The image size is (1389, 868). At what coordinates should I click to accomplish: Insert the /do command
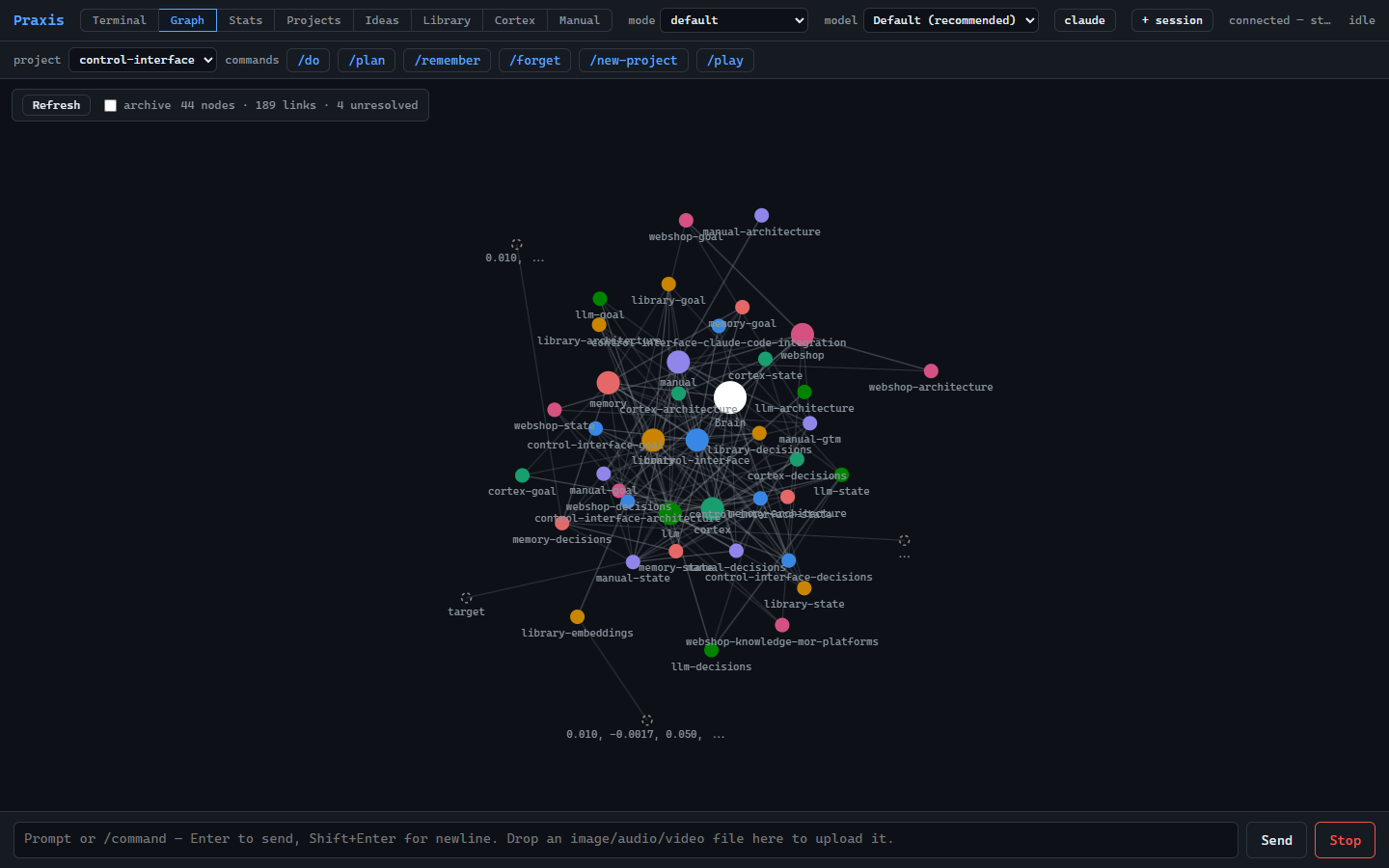click(x=309, y=60)
